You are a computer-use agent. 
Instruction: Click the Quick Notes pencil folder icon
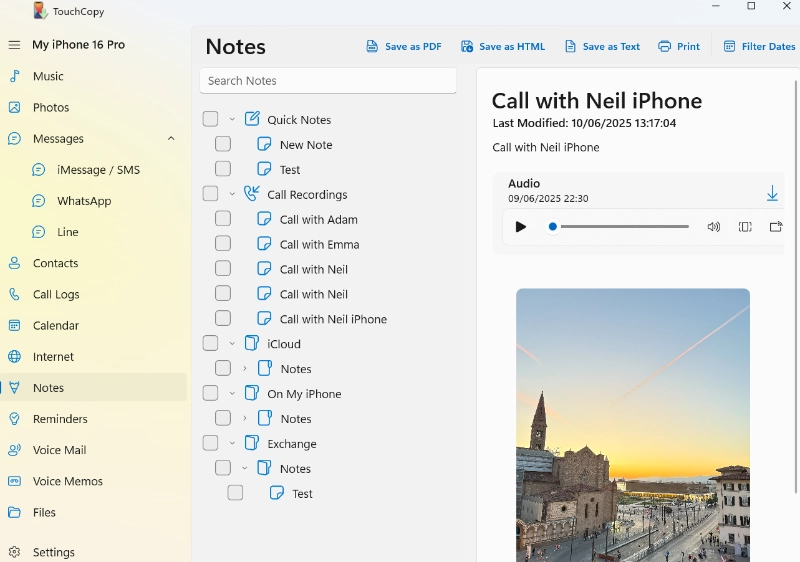[x=252, y=119]
